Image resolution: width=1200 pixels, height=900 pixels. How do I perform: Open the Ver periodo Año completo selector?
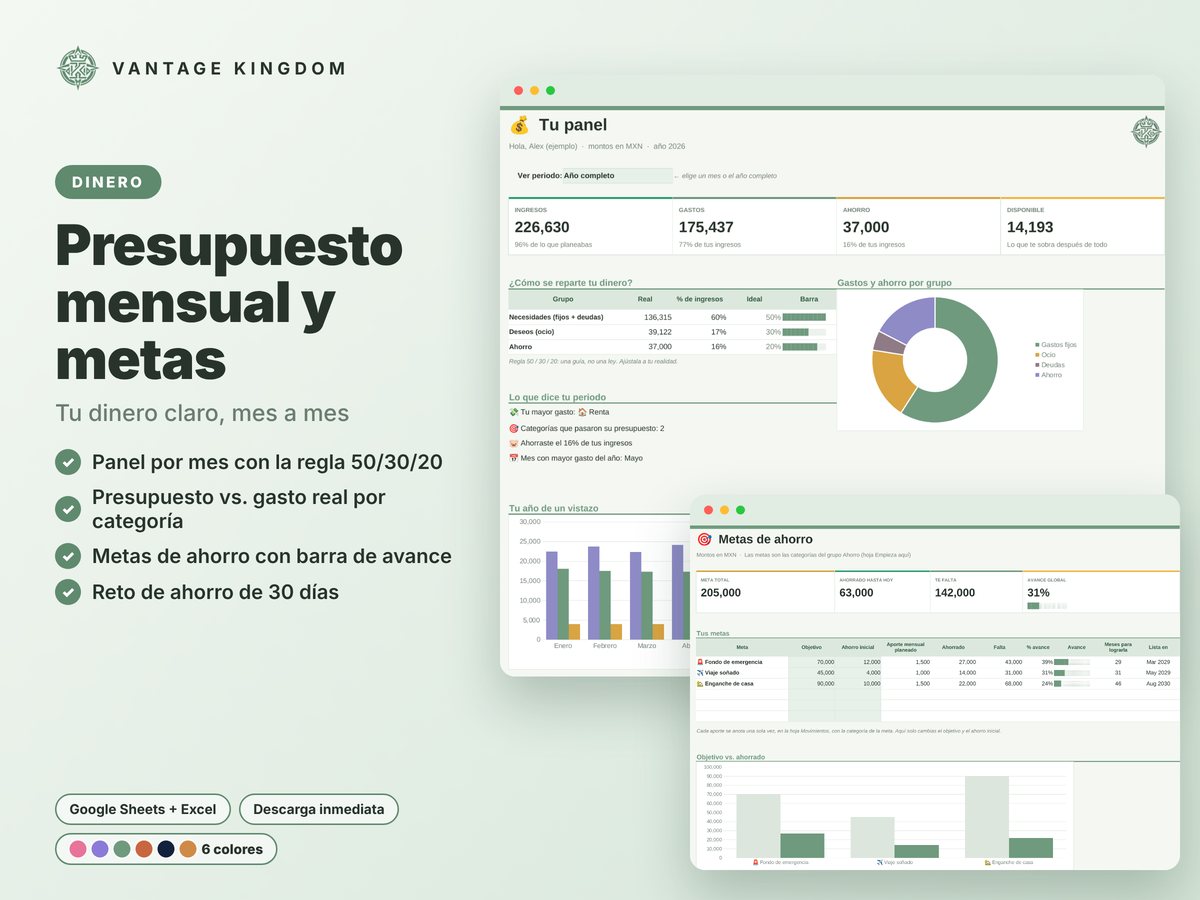pos(617,176)
